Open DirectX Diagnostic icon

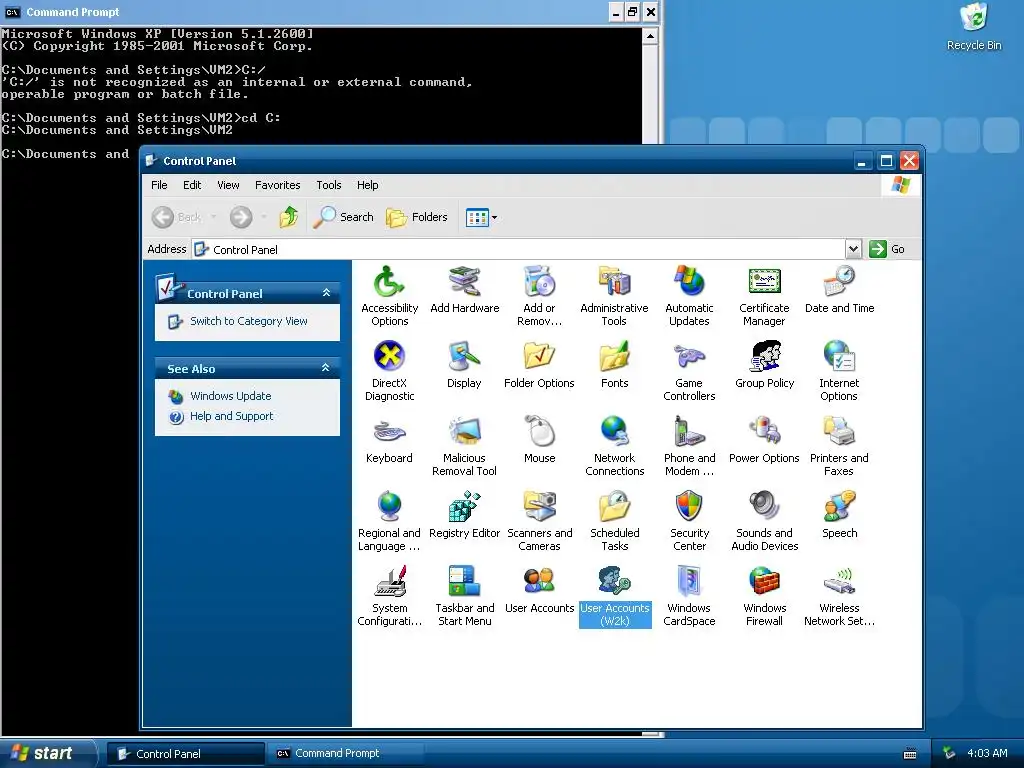(389, 357)
